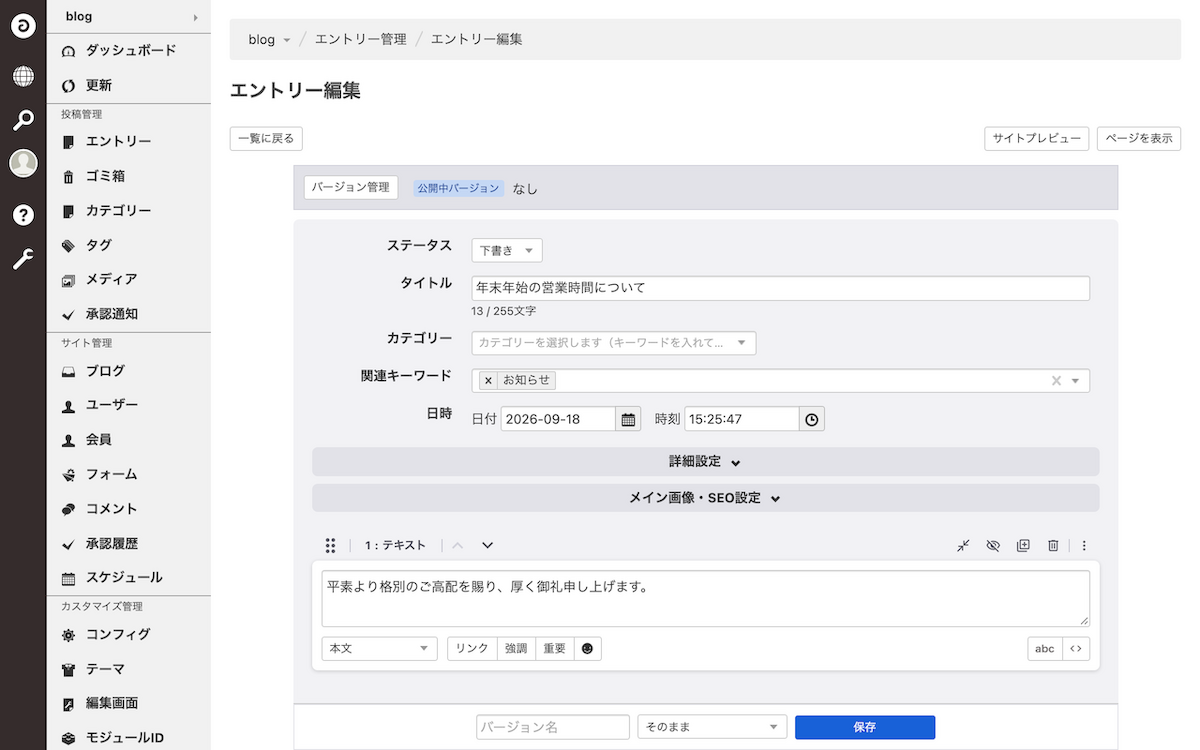Open the help question mark icon
1200x750 pixels.
[x=23, y=215]
